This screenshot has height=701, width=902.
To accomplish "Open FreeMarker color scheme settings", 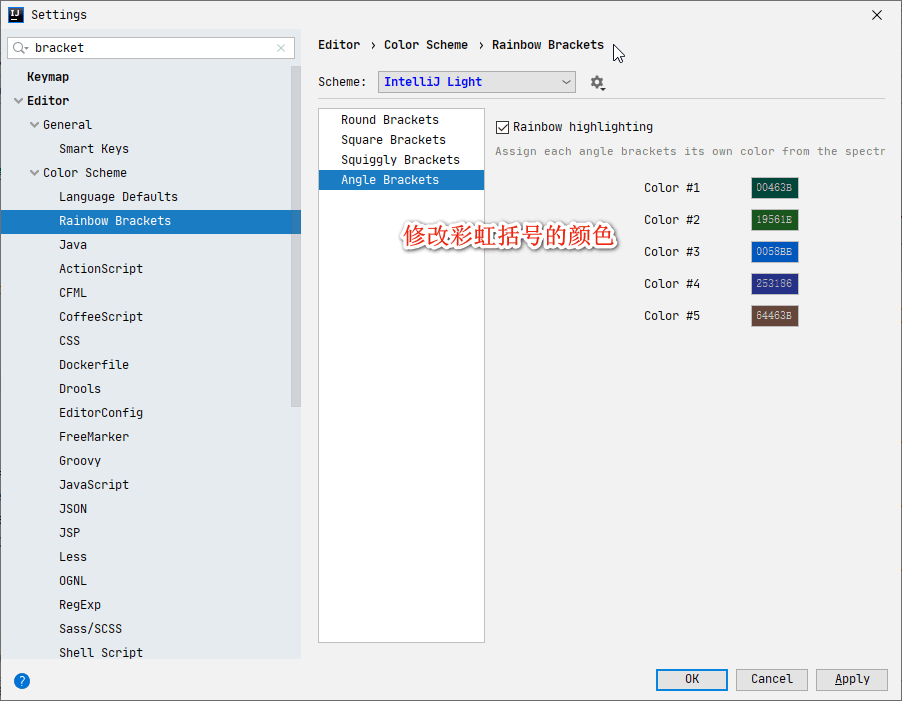I will [94, 437].
